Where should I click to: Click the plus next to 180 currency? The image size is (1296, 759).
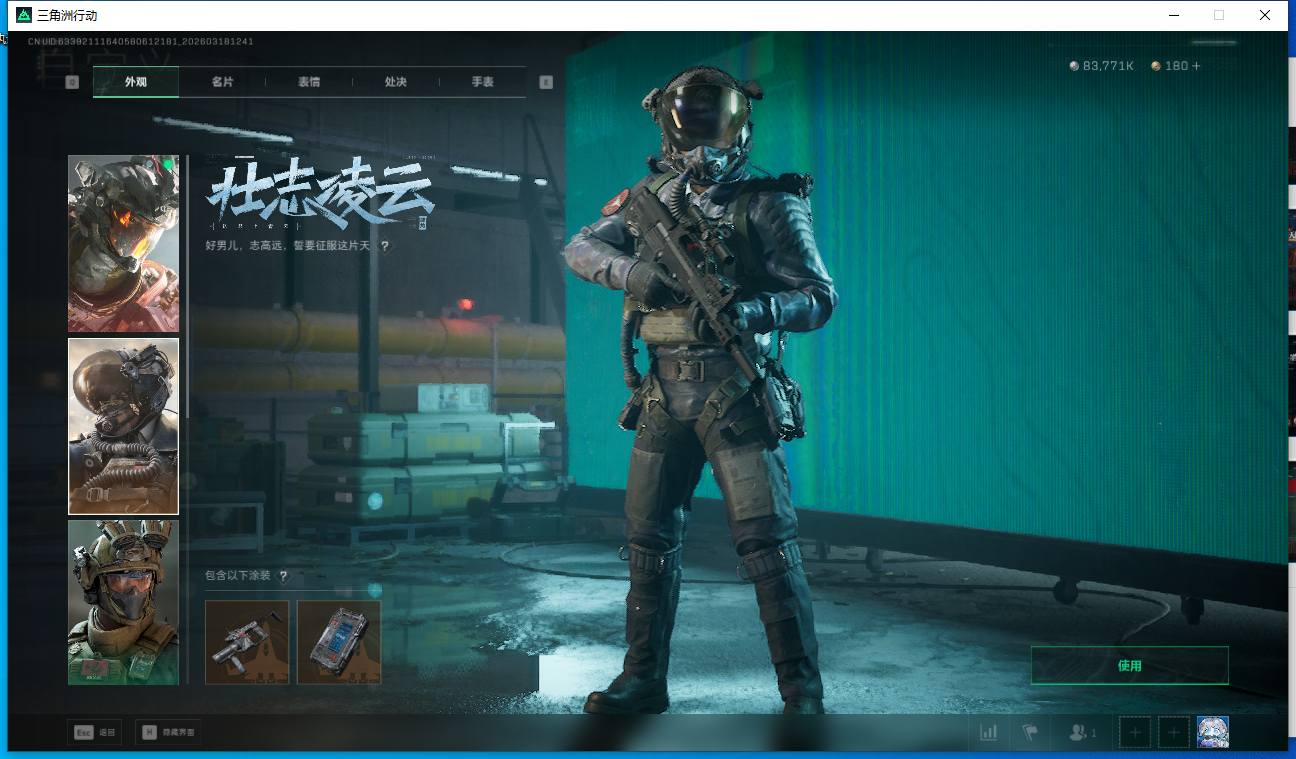(1196, 66)
